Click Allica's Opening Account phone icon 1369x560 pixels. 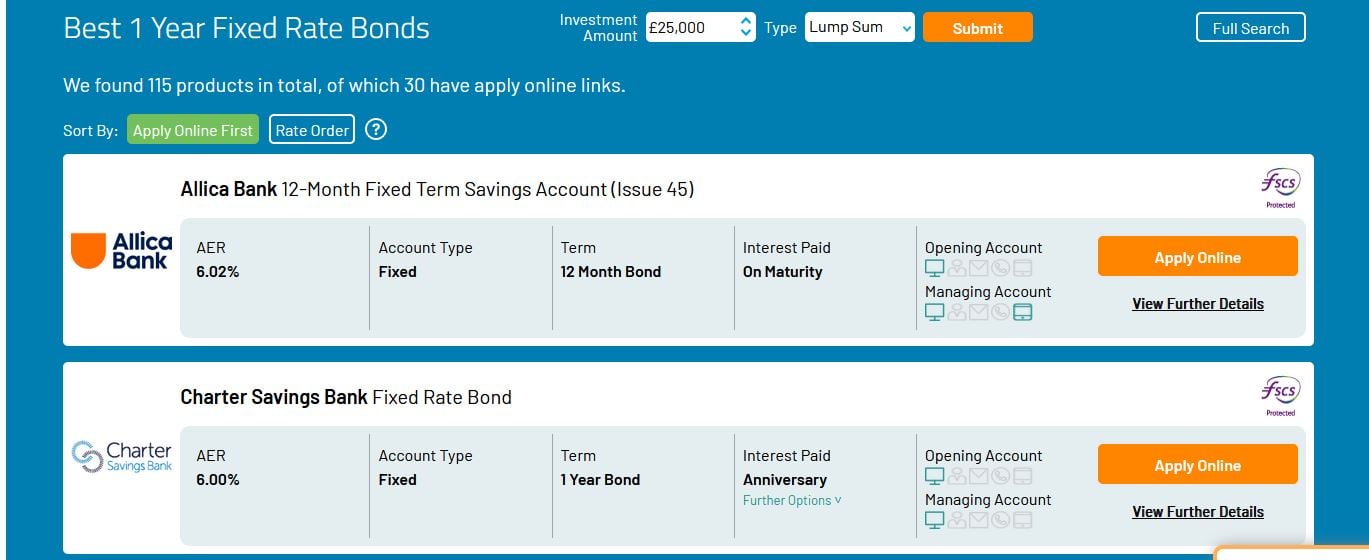1000,268
